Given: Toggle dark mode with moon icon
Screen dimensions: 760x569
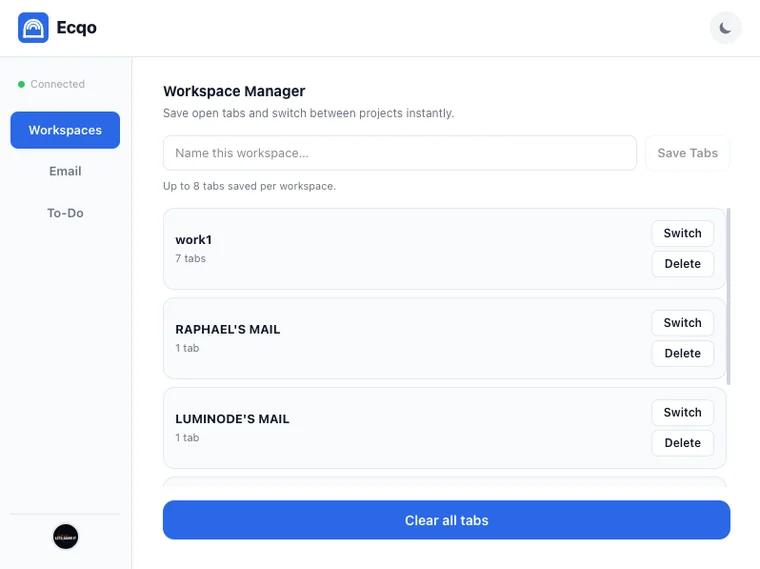Looking at the screenshot, I should [x=725, y=28].
